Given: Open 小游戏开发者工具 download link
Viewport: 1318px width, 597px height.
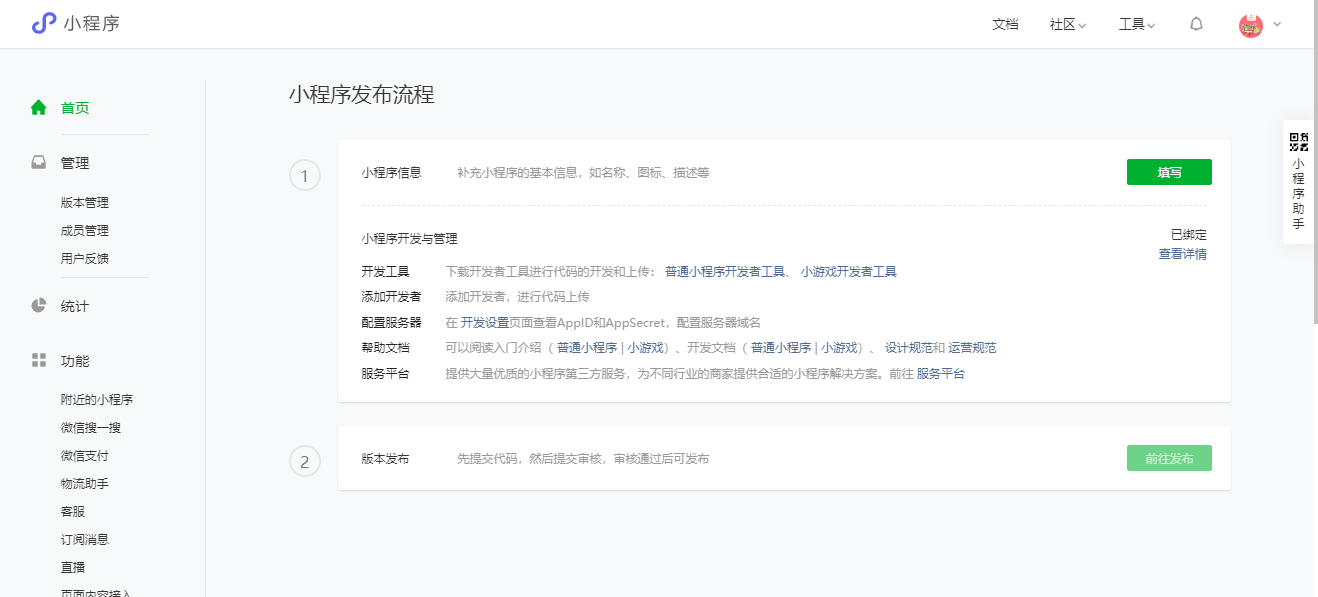Looking at the screenshot, I should click(x=848, y=271).
